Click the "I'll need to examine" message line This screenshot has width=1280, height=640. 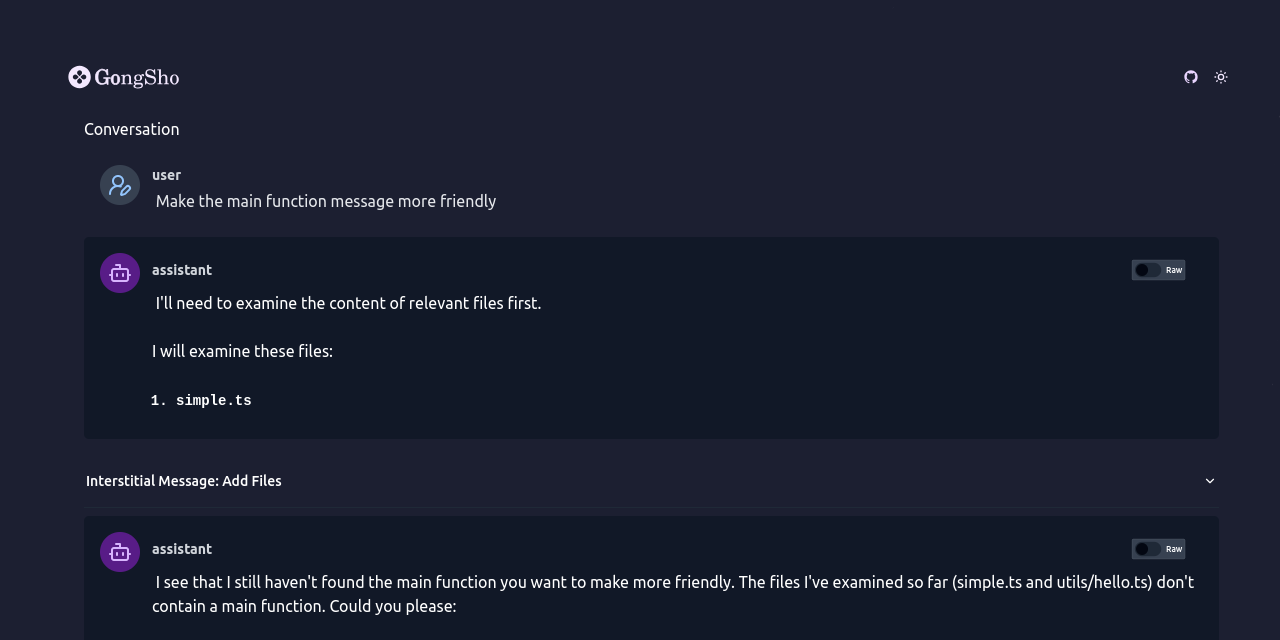(x=348, y=303)
